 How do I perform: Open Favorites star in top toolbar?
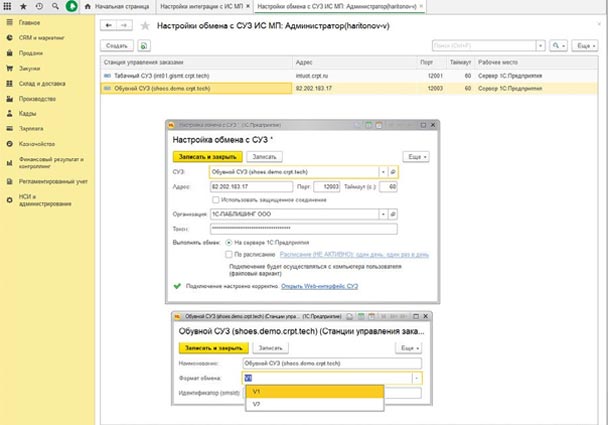click(23, 6)
